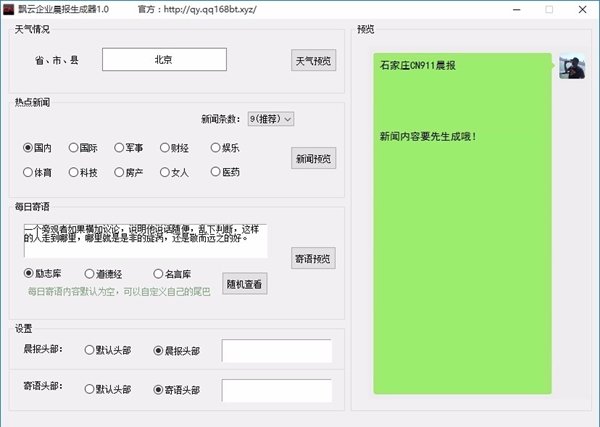The image size is (600, 427).
Task: Close the 飘云企业晨报生成器 window
Action: coord(582,10)
